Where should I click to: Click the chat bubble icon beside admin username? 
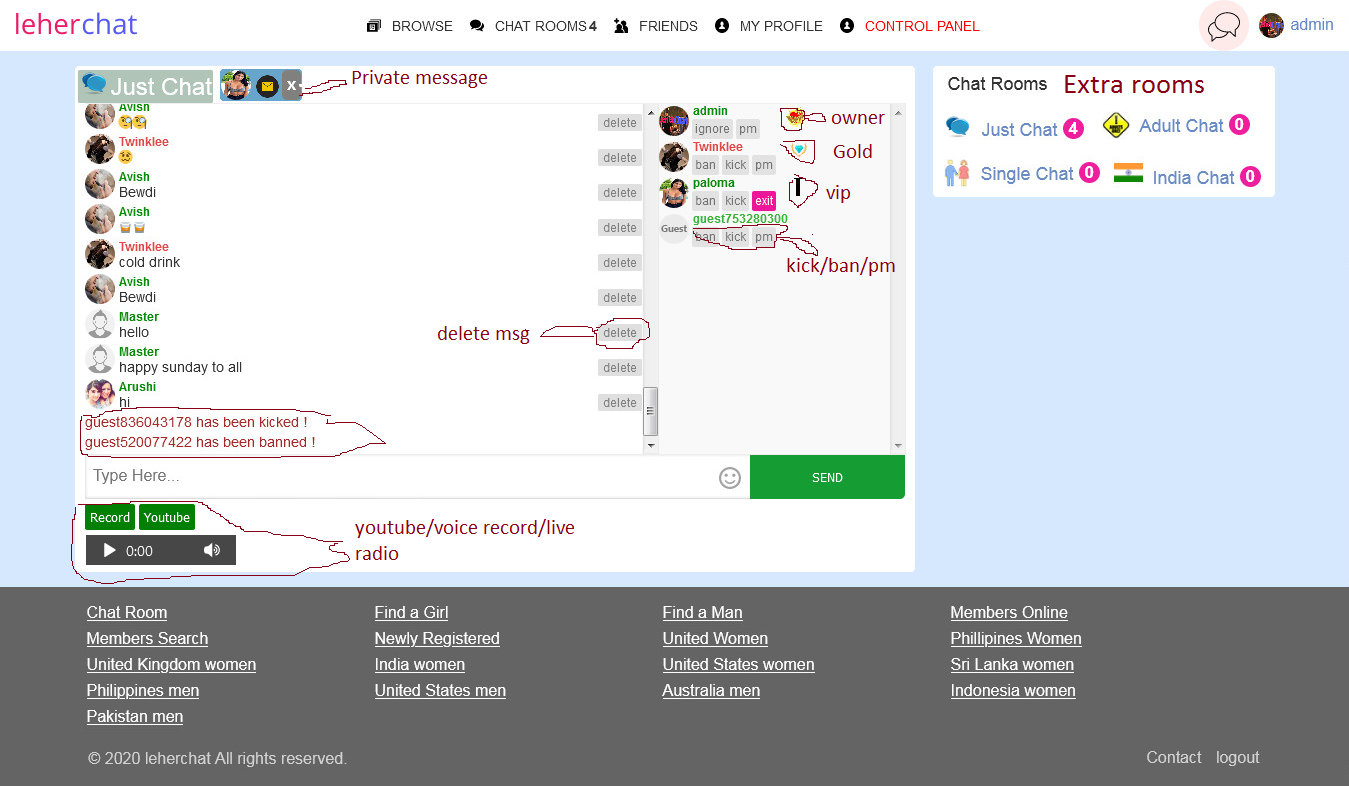(1224, 25)
